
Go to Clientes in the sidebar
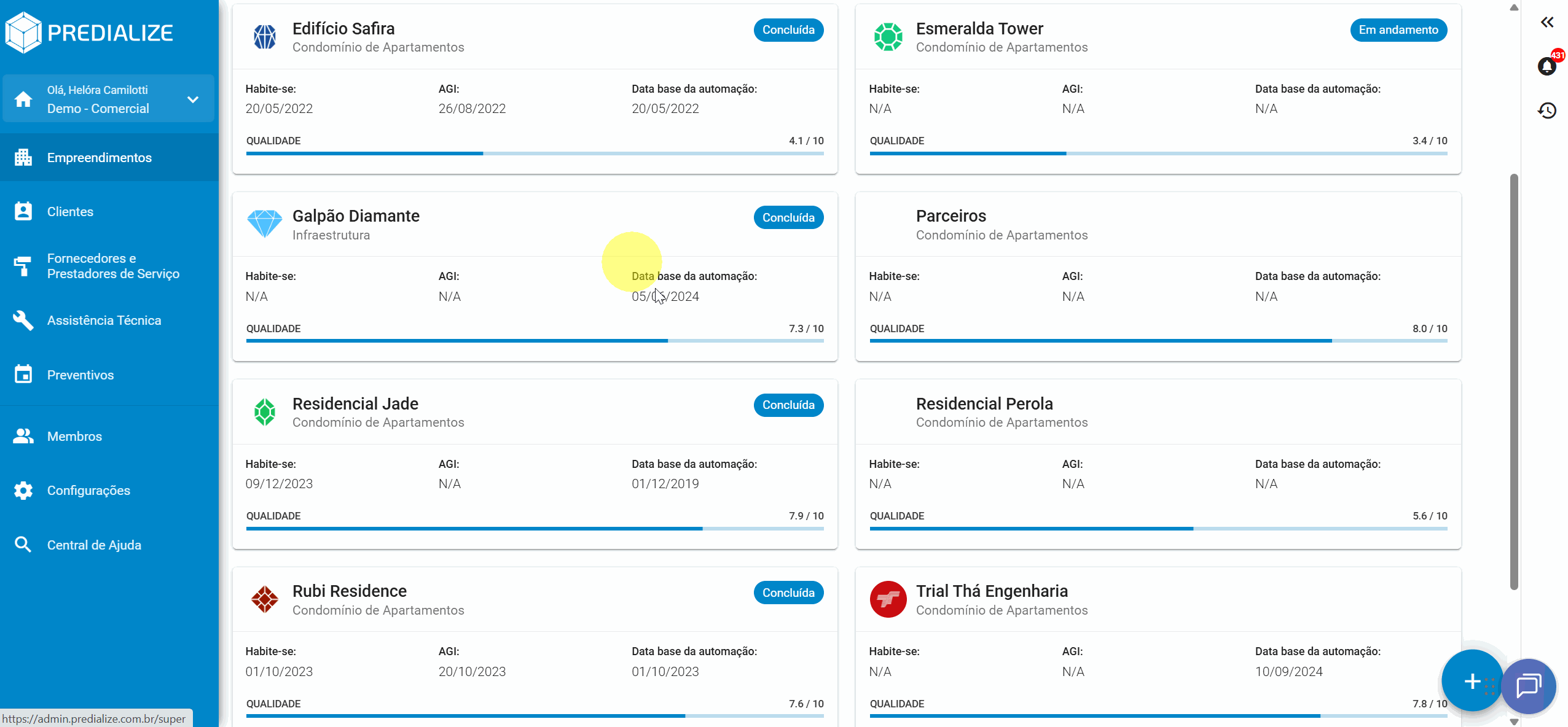click(70, 212)
